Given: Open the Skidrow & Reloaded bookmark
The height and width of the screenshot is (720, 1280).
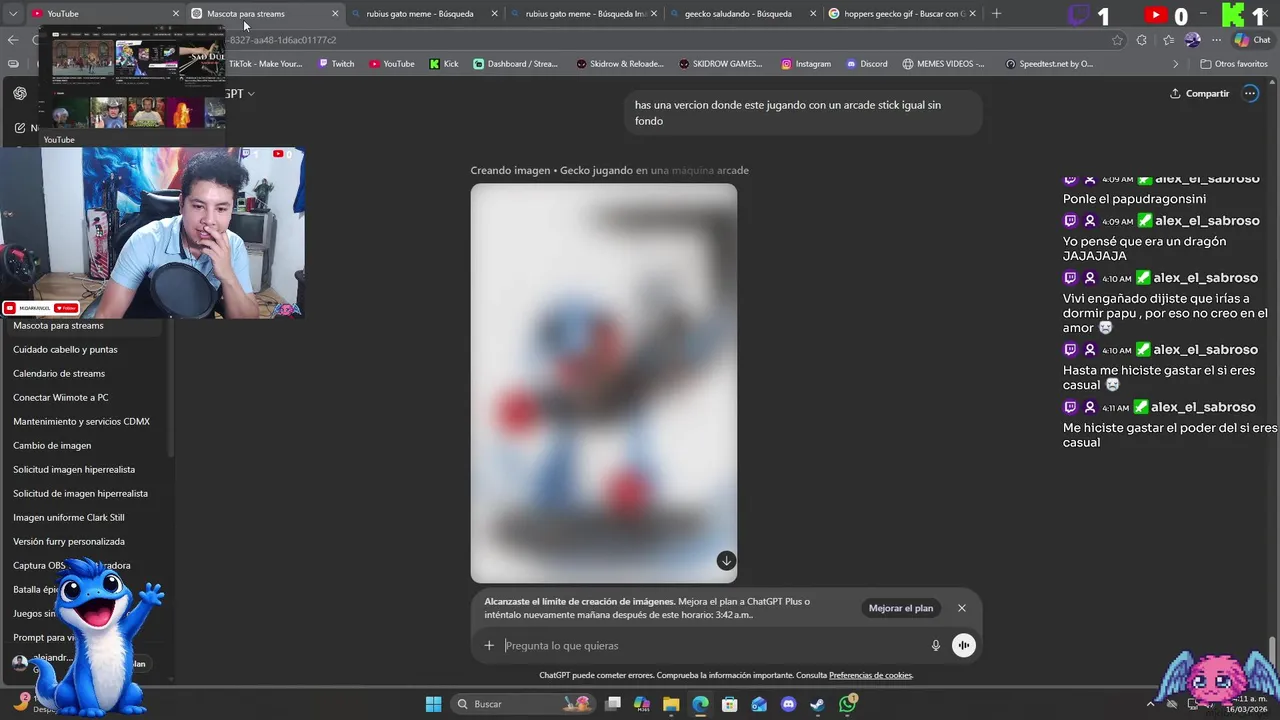Looking at the screenshot, I should pos(620,64).
